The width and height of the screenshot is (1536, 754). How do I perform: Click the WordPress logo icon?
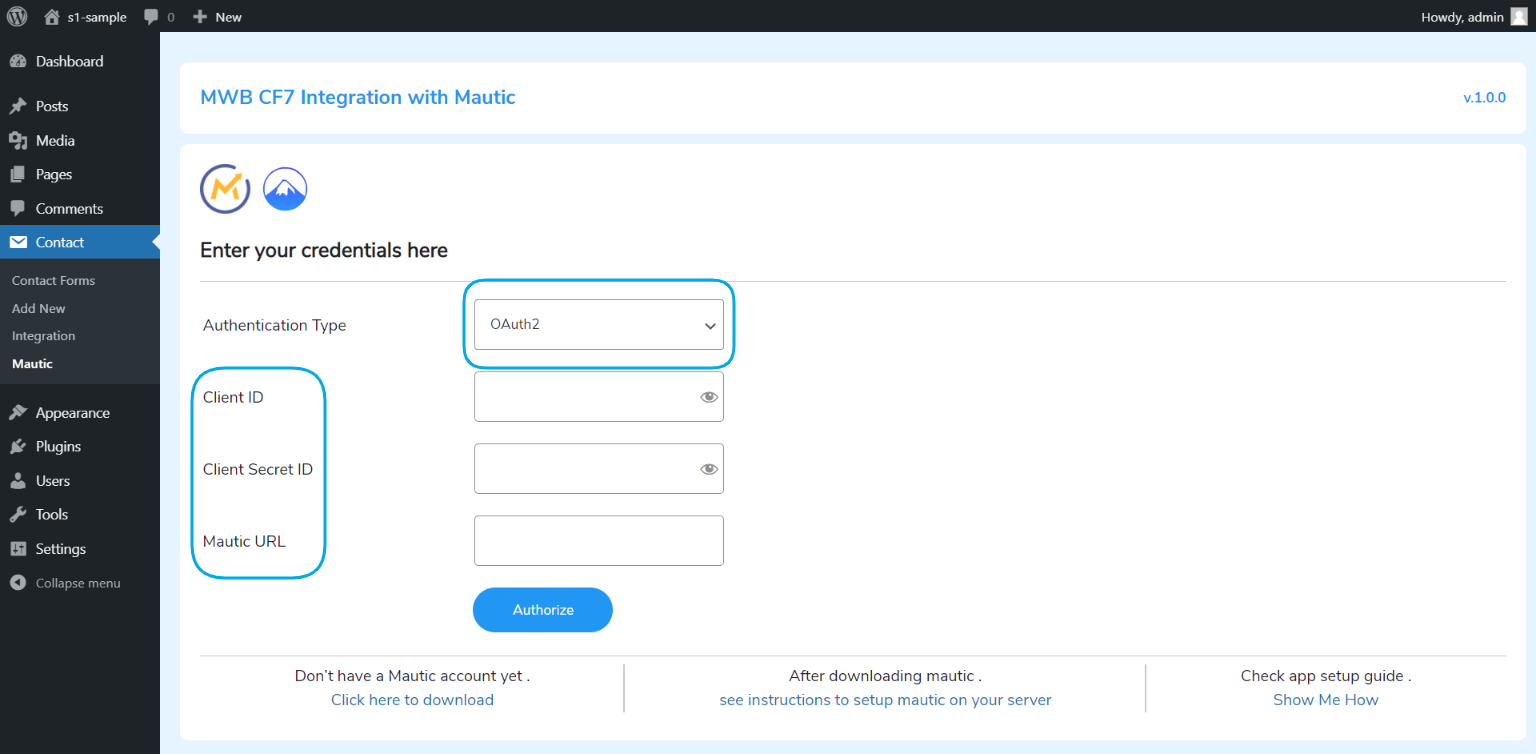pos(17,16)
